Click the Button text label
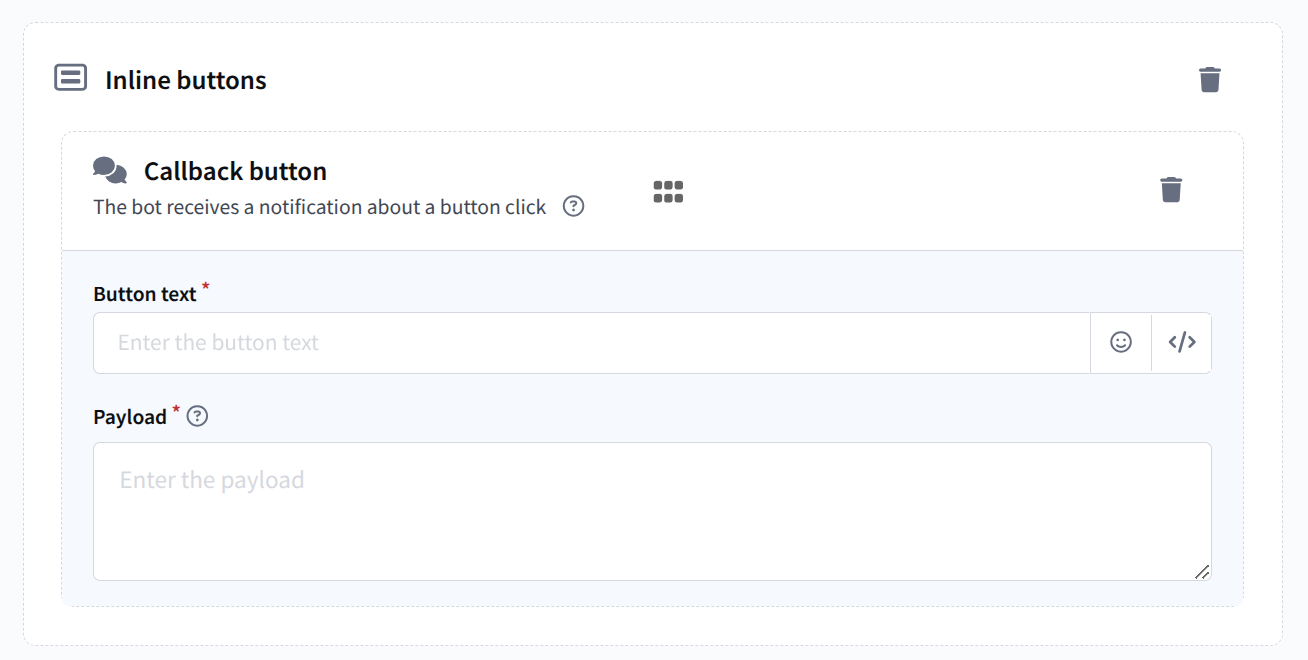 [x=145, y=294]
